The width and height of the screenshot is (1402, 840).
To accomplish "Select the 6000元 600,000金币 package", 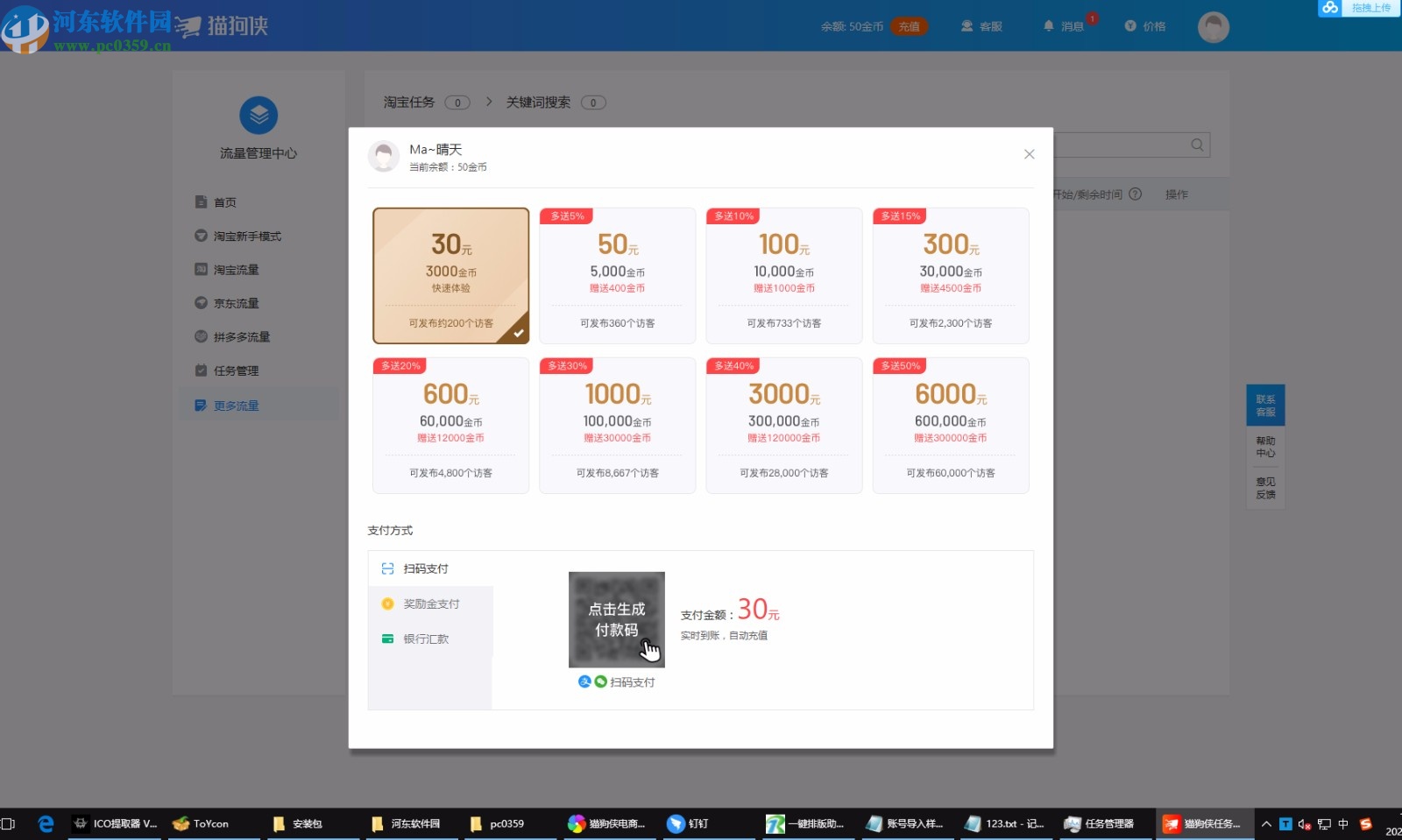I will pyautogui.click(x=951, y=425).
